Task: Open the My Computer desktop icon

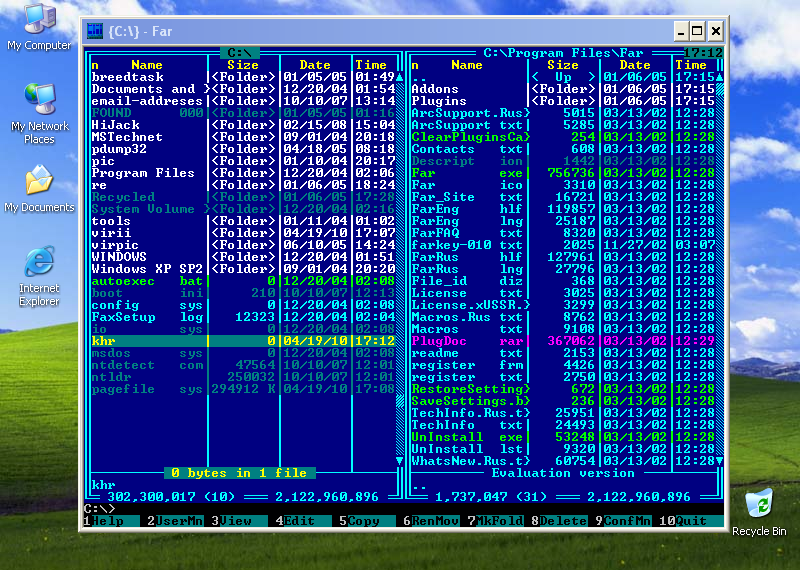Action: [39, 27]
